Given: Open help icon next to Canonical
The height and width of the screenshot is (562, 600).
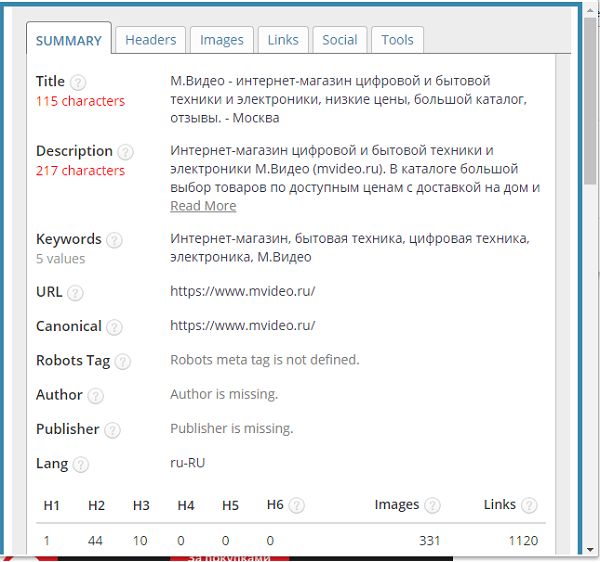Looking at the screenshot, I should [x=114, y=327].
